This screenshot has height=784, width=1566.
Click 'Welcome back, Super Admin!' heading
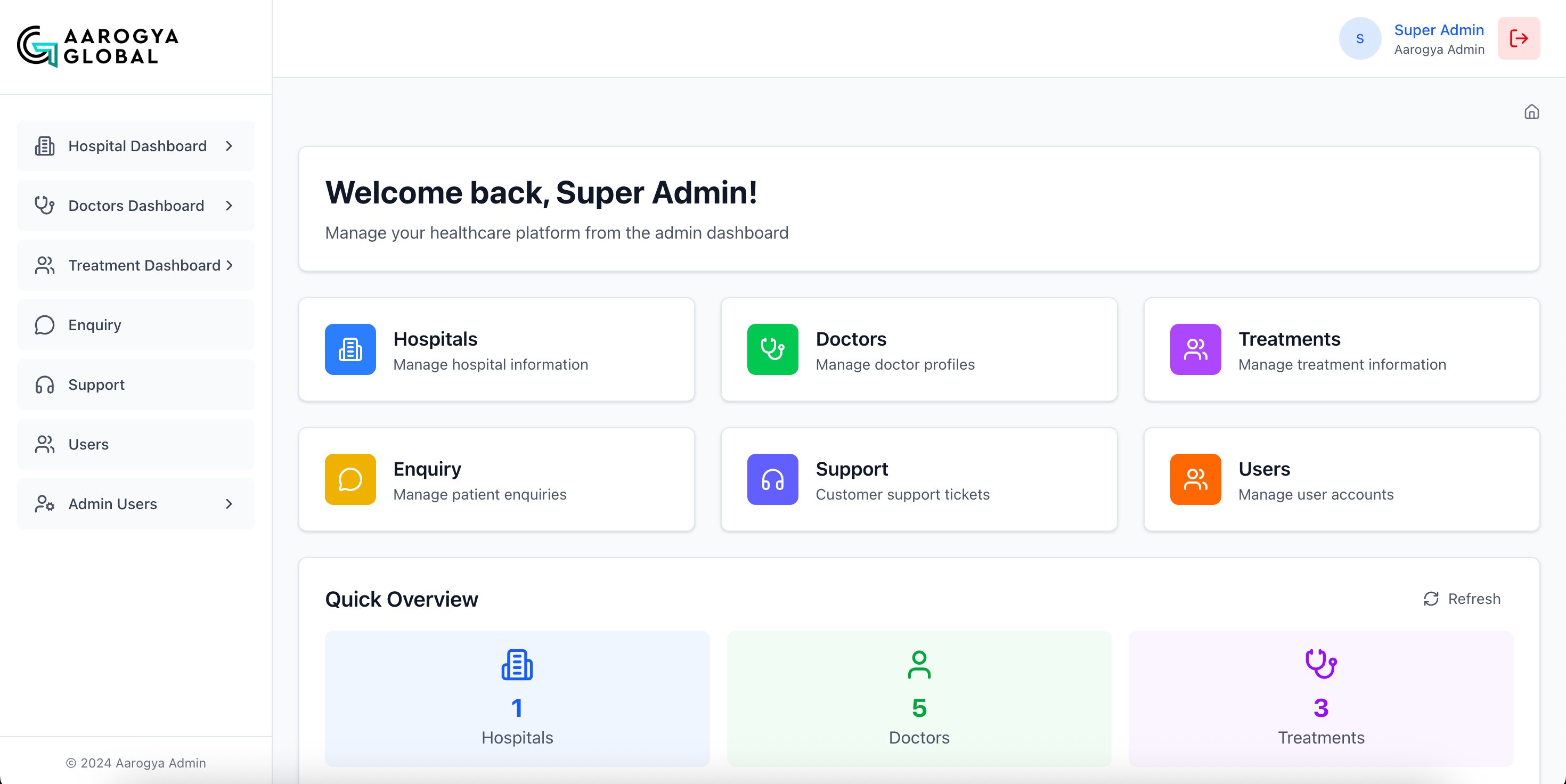(x=541, y=193)
